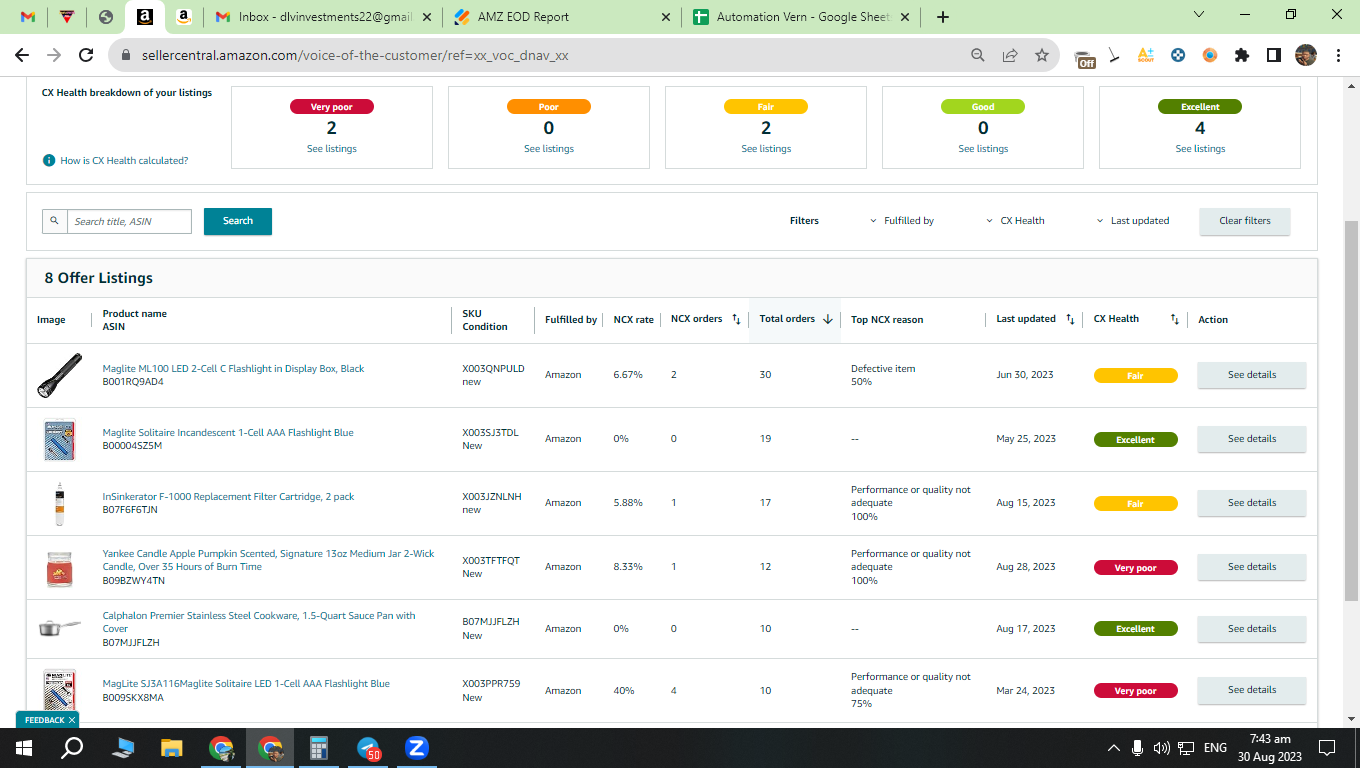The height and width of the screenshot is (768, 1360).
Task: Bookmark this page with the star icon
Action: click(x=1042, y=55)
